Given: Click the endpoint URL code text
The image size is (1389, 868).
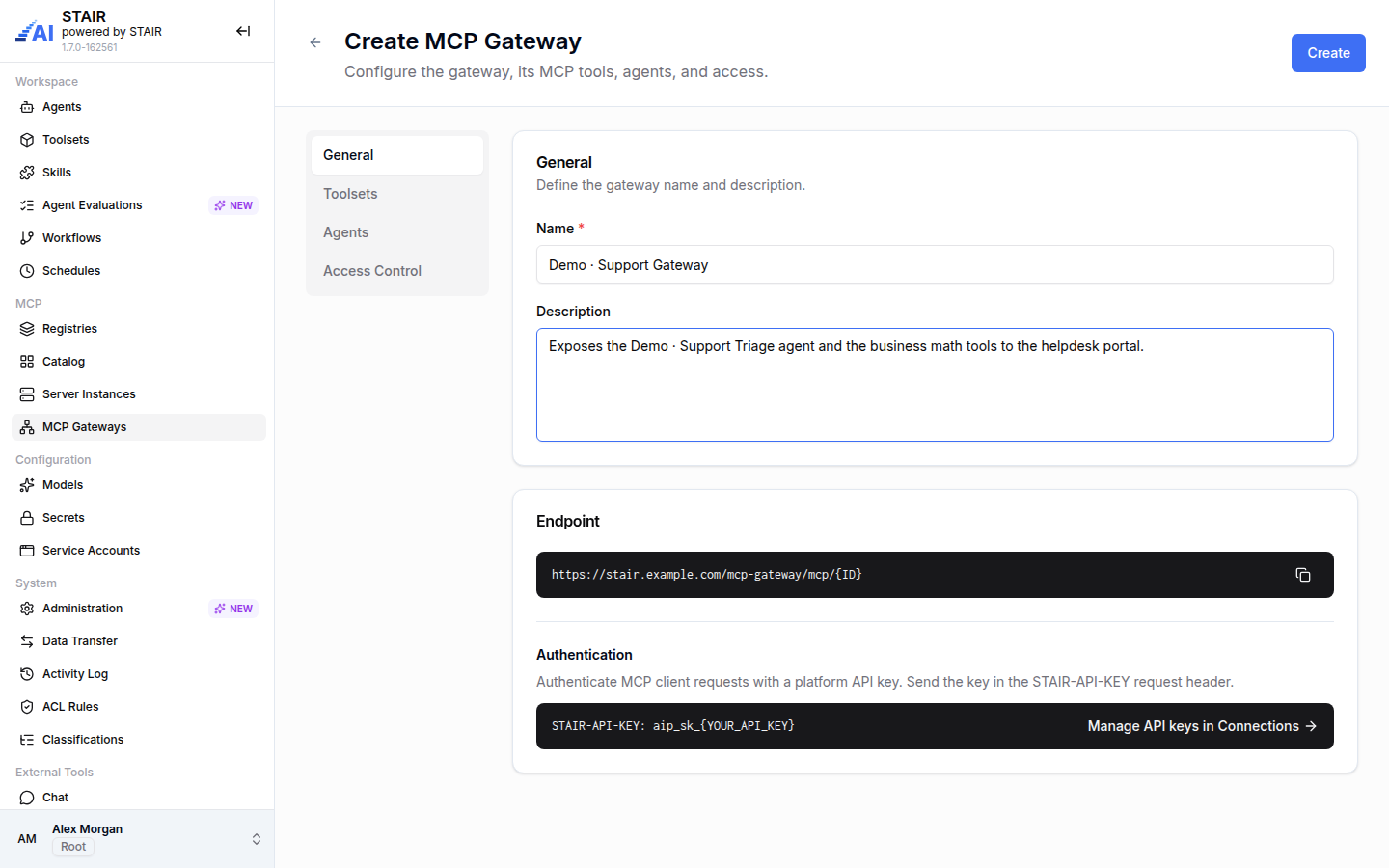Looking at the screenshot, I should (x=706, y=575).
